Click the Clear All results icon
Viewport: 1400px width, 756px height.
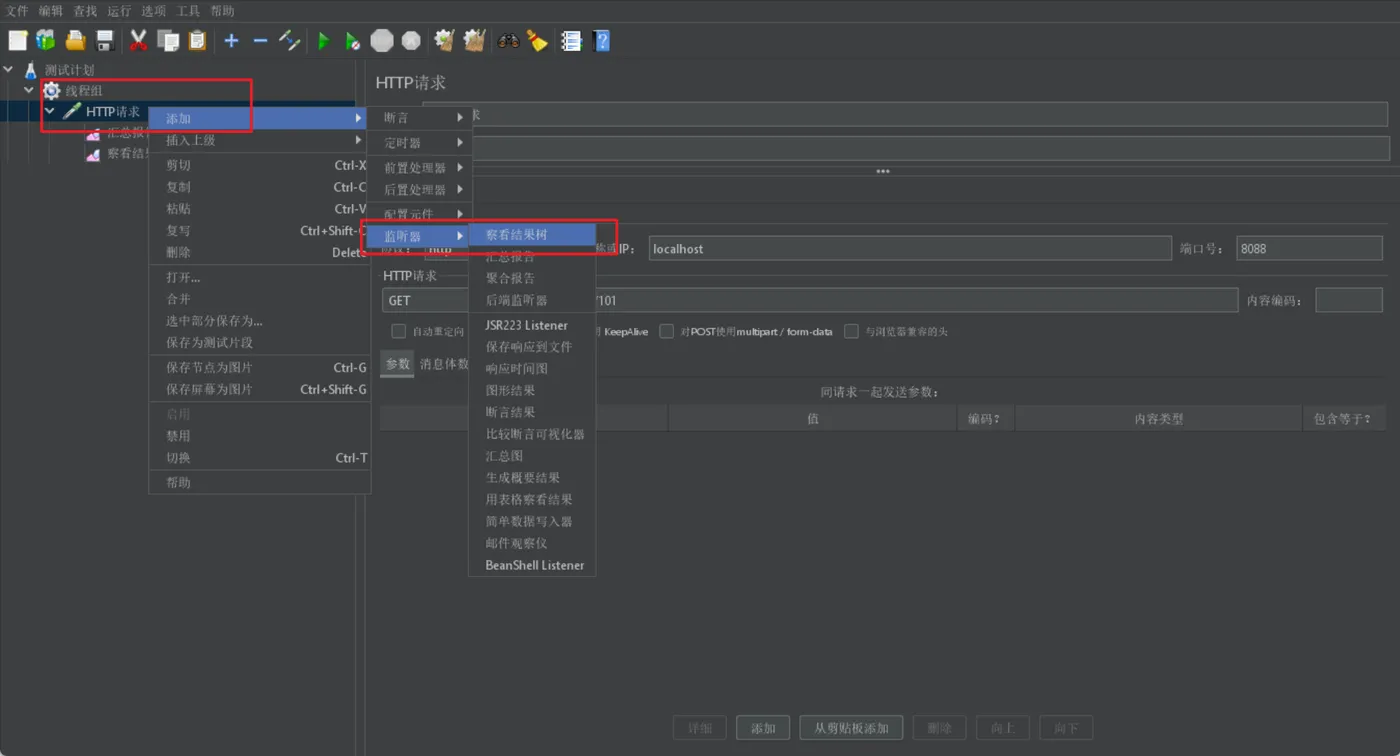(x=474, y=41)
